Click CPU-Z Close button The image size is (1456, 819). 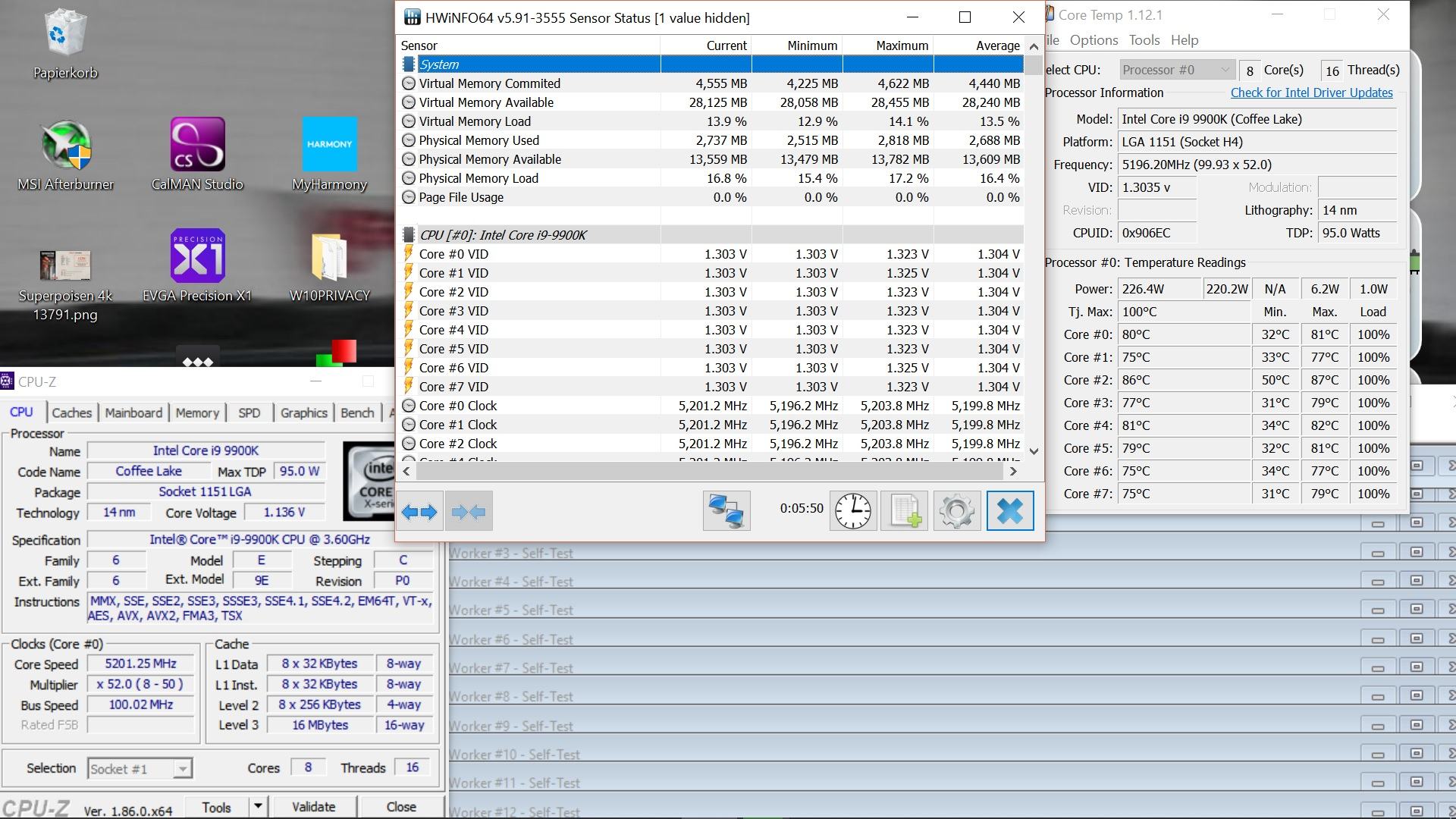[401, 807]
